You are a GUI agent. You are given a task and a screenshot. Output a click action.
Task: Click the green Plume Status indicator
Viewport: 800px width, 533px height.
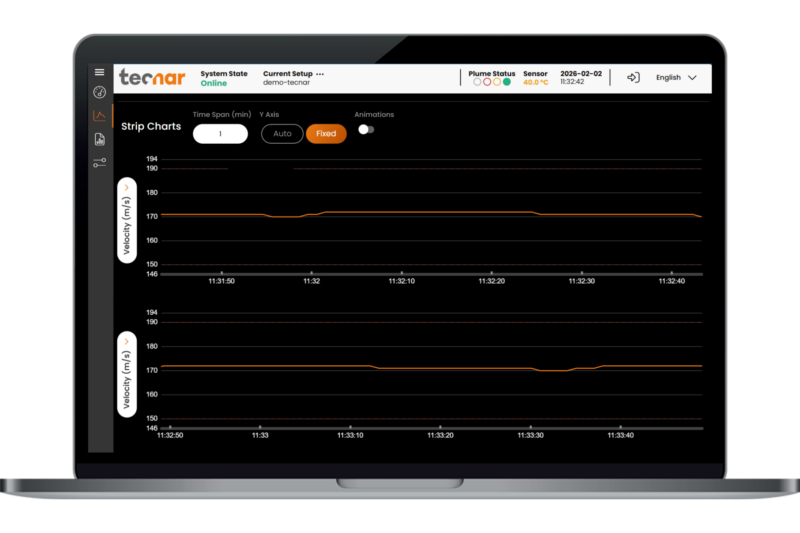coord(507,82)
